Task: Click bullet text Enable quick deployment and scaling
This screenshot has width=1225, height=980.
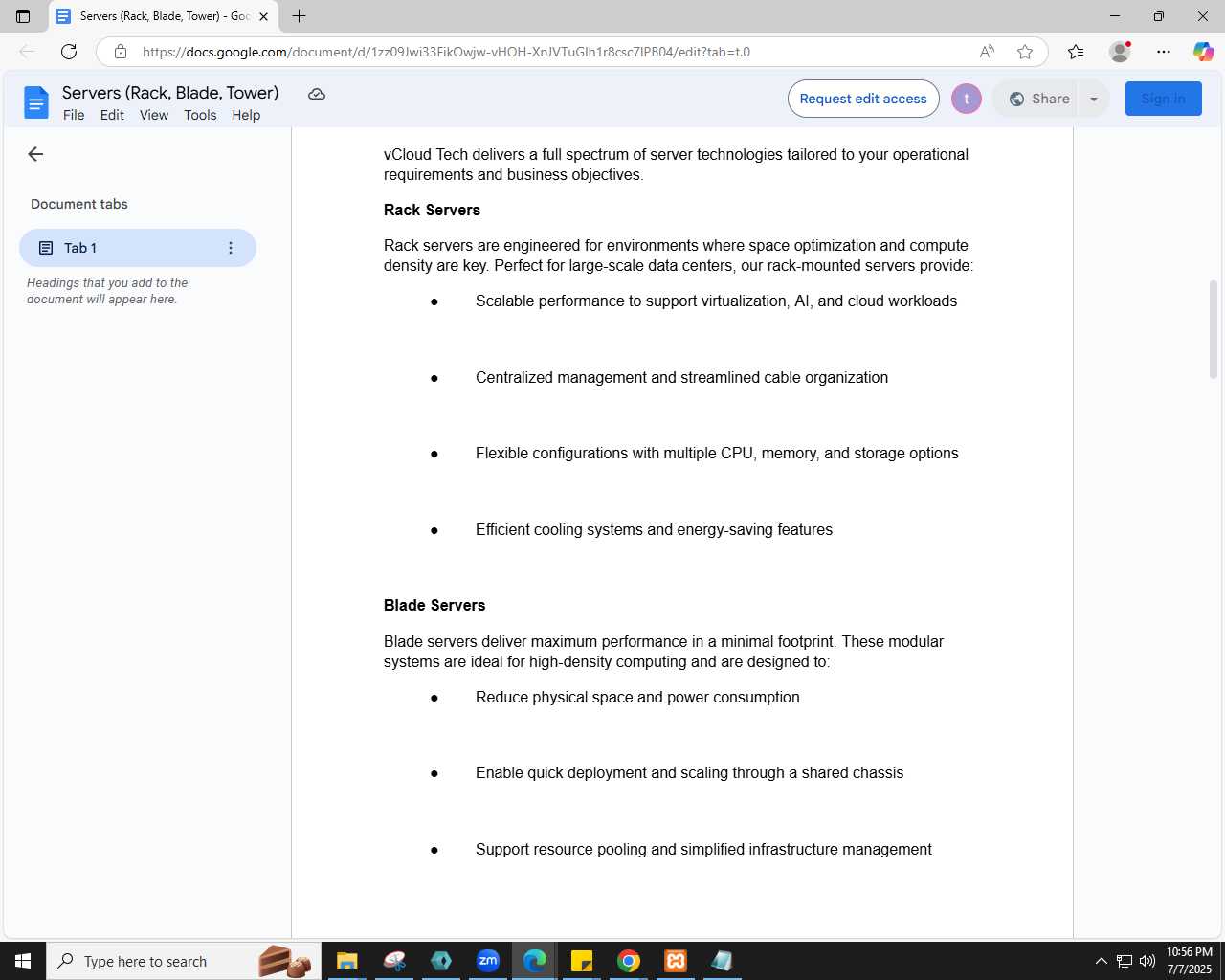Action: 689,772
